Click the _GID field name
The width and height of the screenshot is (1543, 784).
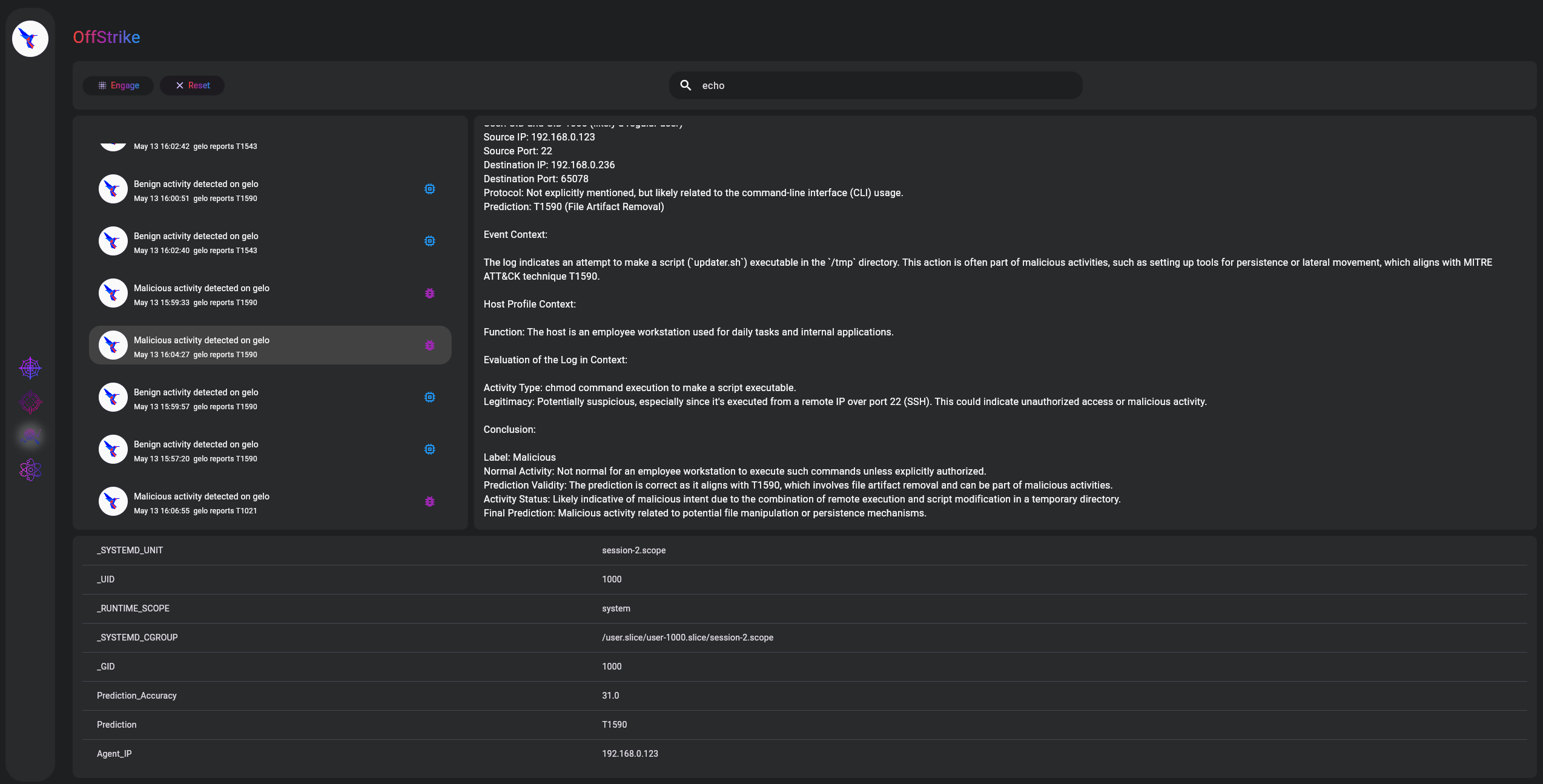click(105, 667)
